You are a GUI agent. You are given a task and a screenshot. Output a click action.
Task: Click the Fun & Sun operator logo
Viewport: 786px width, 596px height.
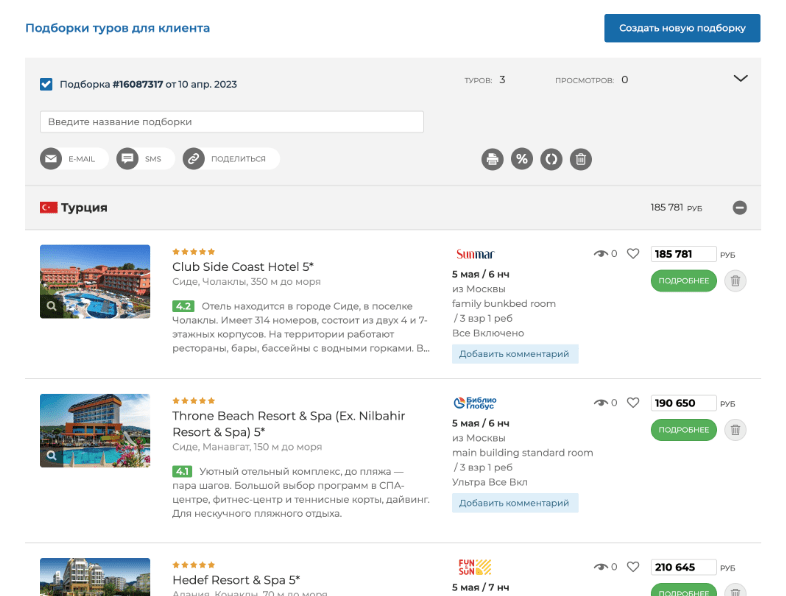(475, 567)
